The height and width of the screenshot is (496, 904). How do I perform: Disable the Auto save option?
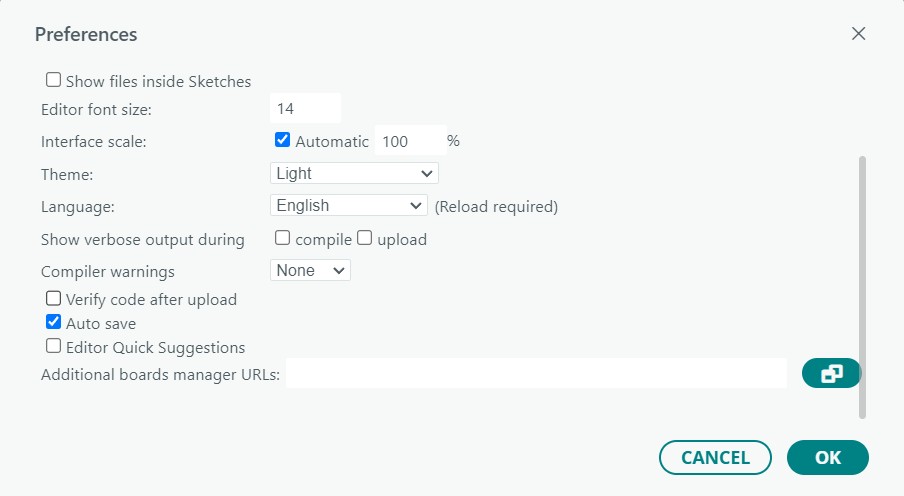pos(54,323)
